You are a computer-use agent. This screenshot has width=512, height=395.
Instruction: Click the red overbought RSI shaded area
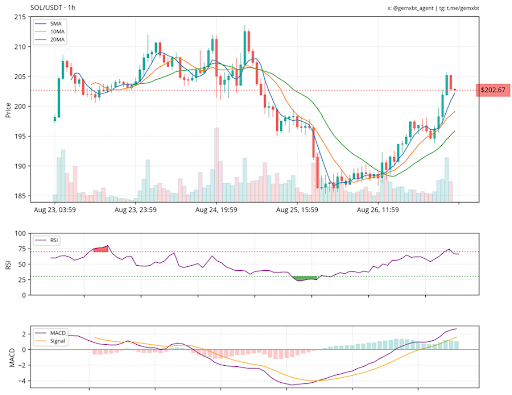[x=101, y=249]
